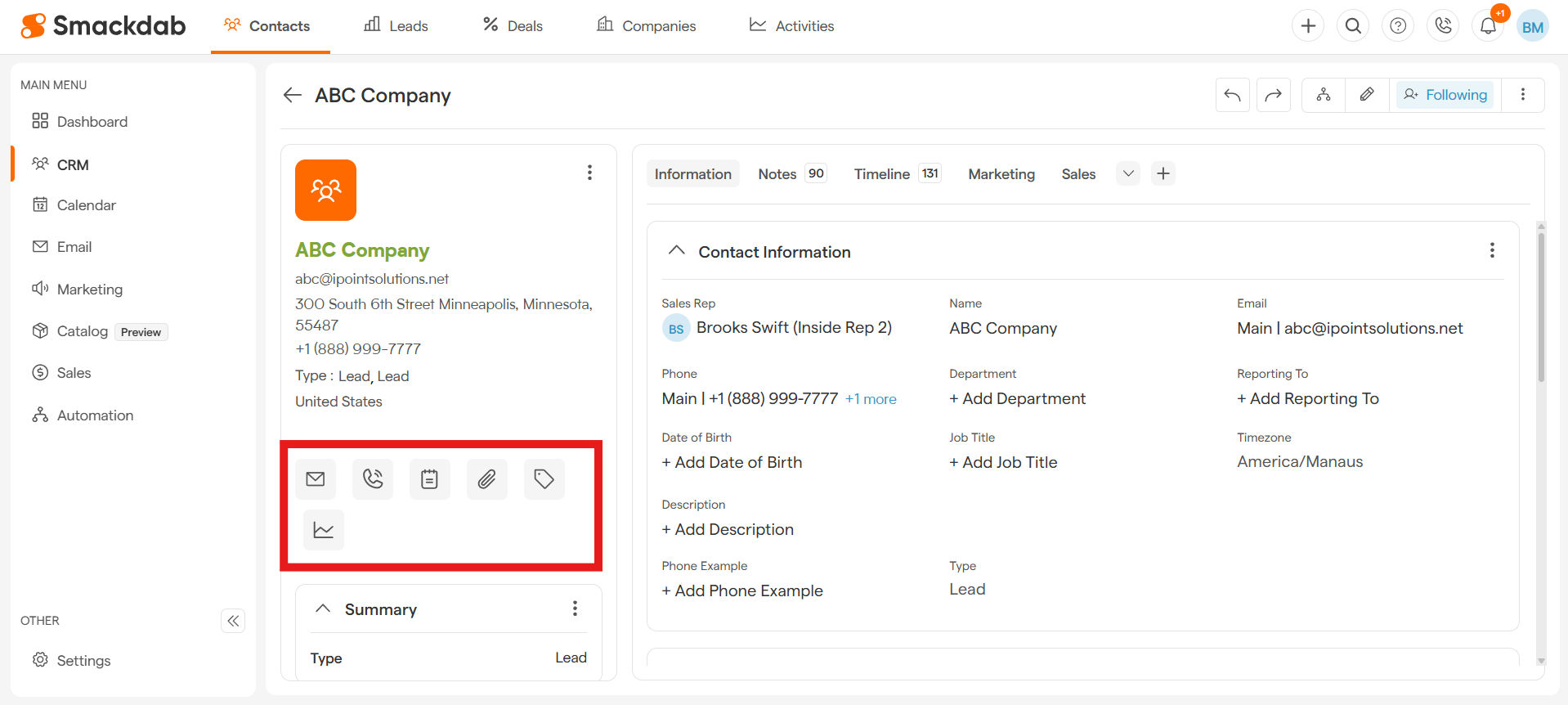Click the hierarchy org chart icon
This screenshot has height=705, width=1568.
point(1324,95)
